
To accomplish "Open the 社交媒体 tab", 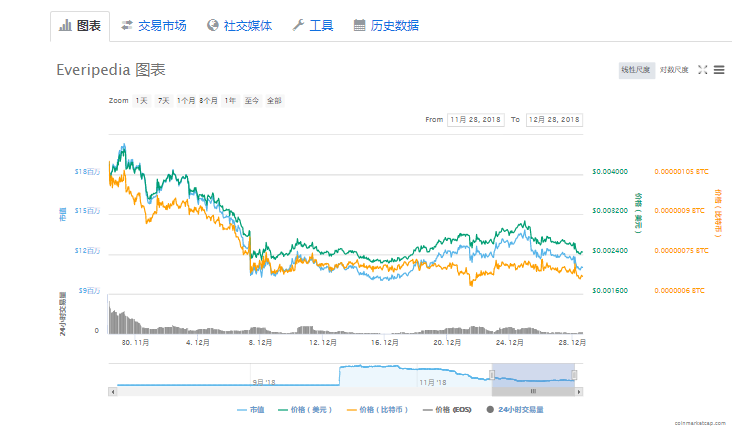I will click(x=239, y=26).
